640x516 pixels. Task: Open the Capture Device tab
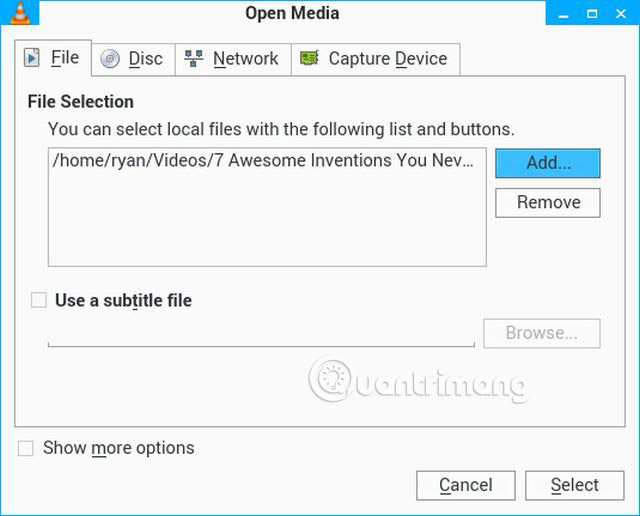coord(376,59)
